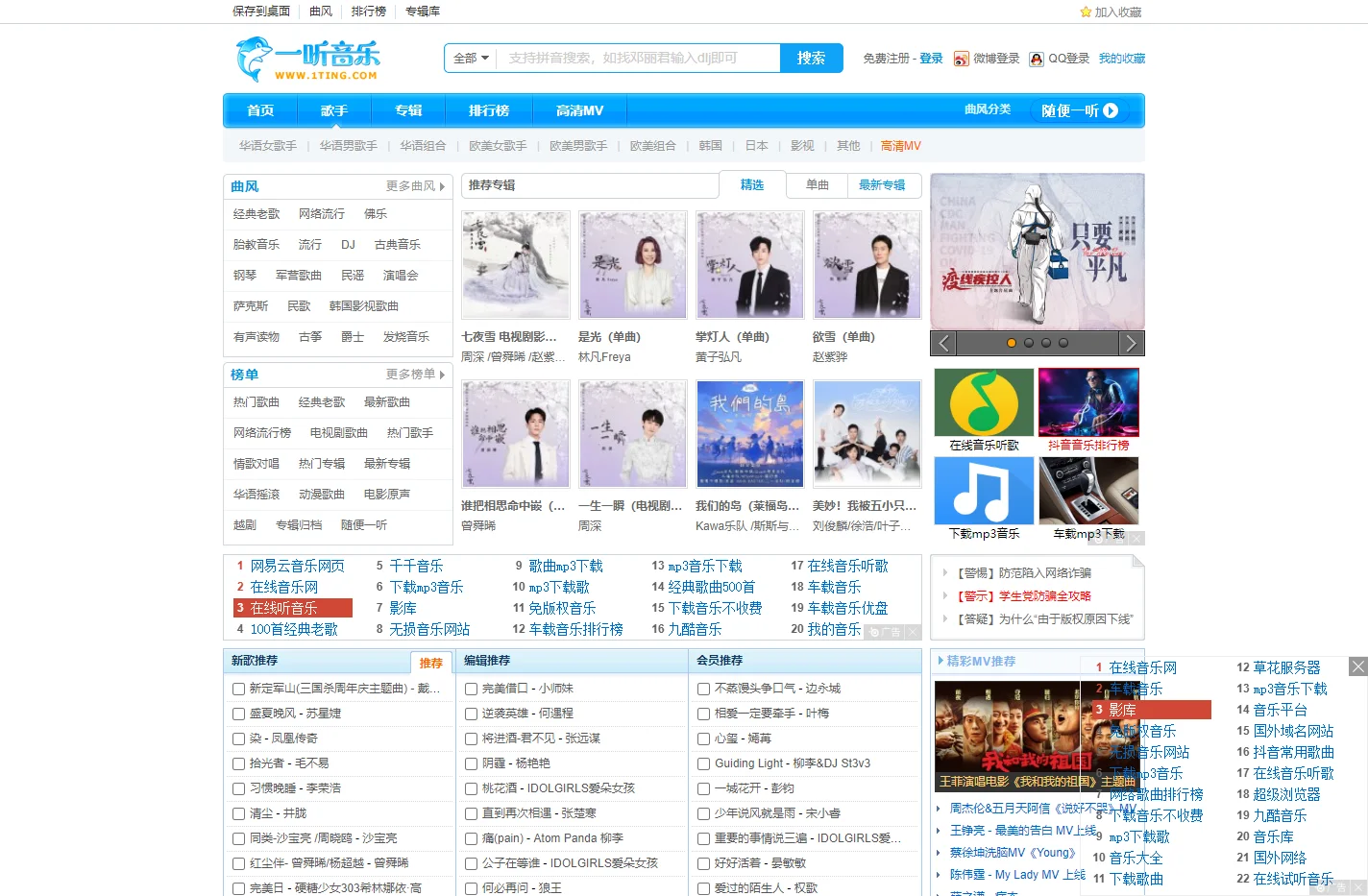Open the 韩国影视歌曲 genre link
This screenshot has width=1368, height=896.
[x=364, y=306]
